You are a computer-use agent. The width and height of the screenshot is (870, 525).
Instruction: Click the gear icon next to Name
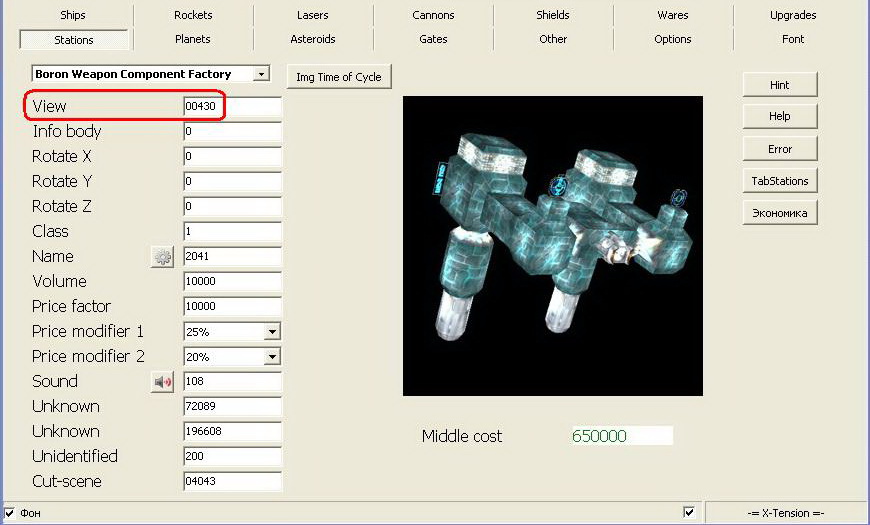pos(162,257)
